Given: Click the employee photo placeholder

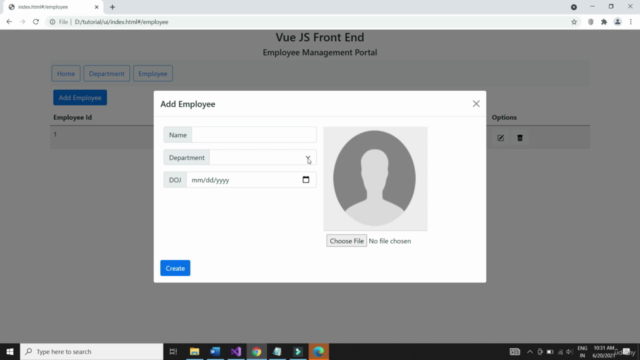Looking at the screenshot, I should pyautogui.click(x=375, y=179).
